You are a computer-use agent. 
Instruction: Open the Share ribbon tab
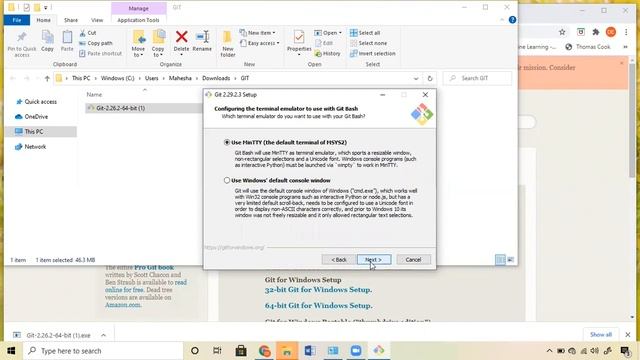point(71,20)
